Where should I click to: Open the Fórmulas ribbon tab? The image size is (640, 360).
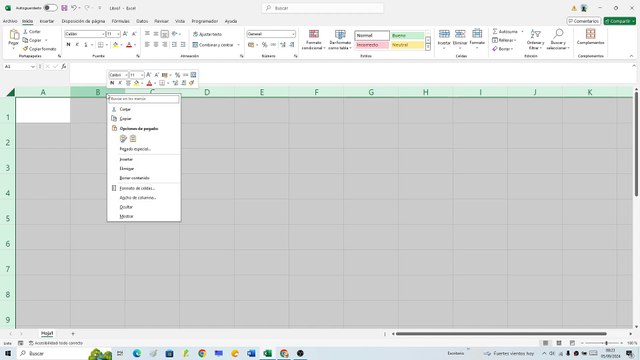tap(120, 21)
